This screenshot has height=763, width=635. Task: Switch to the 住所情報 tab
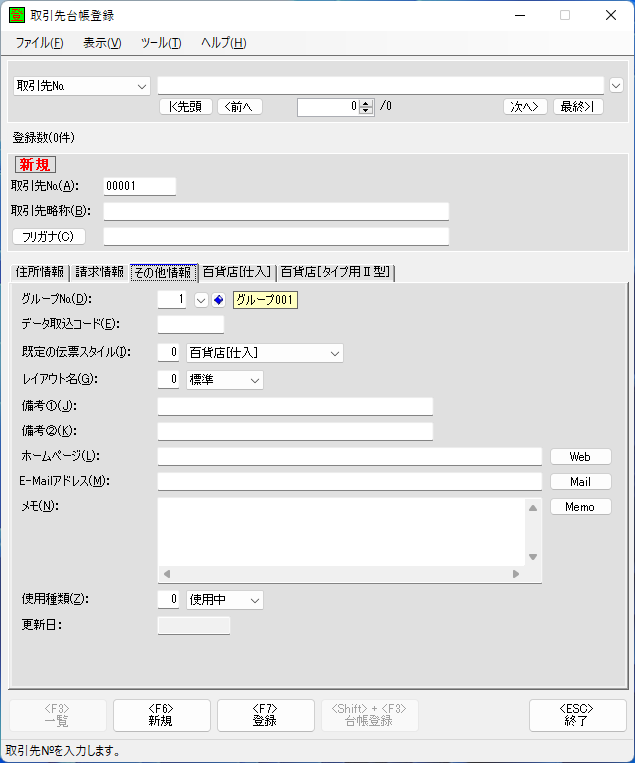[x=40, y=272]
